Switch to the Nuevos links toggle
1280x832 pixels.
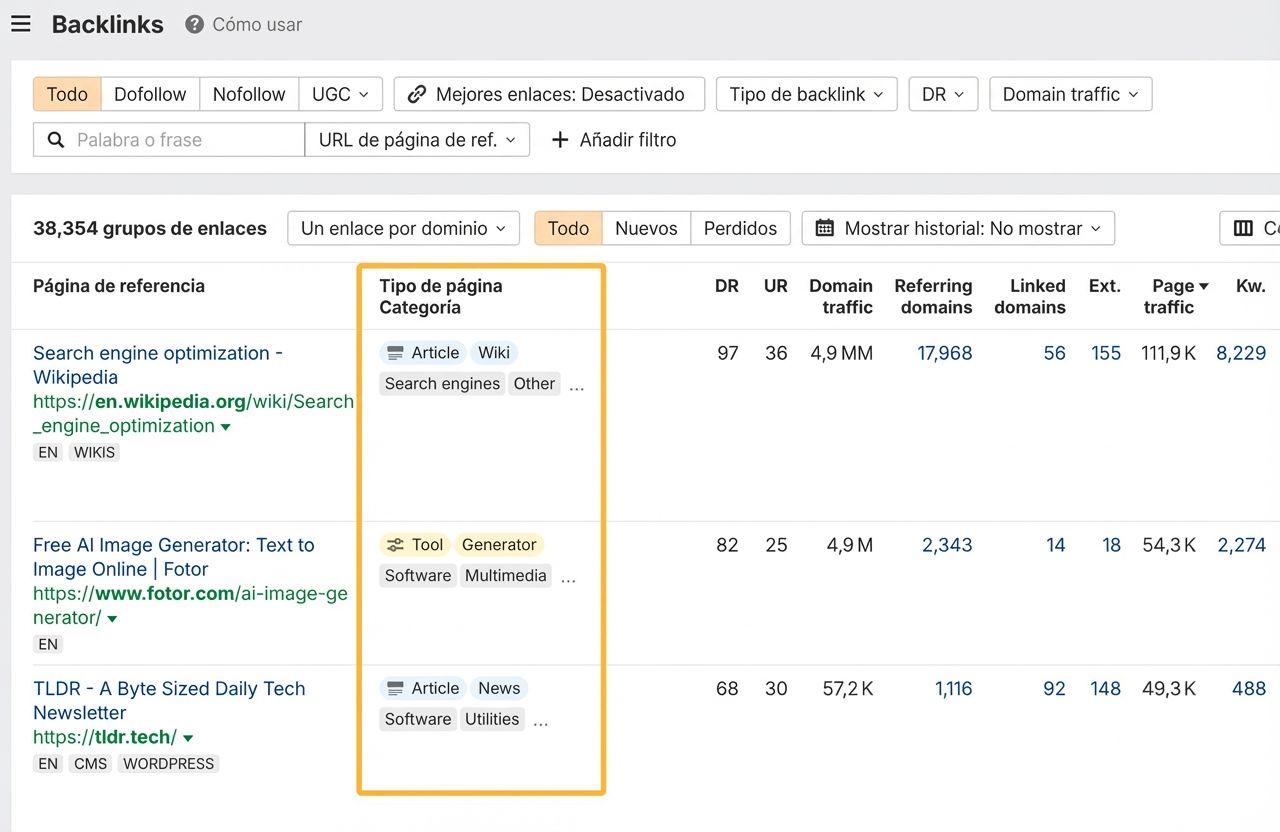pos(646,228)
